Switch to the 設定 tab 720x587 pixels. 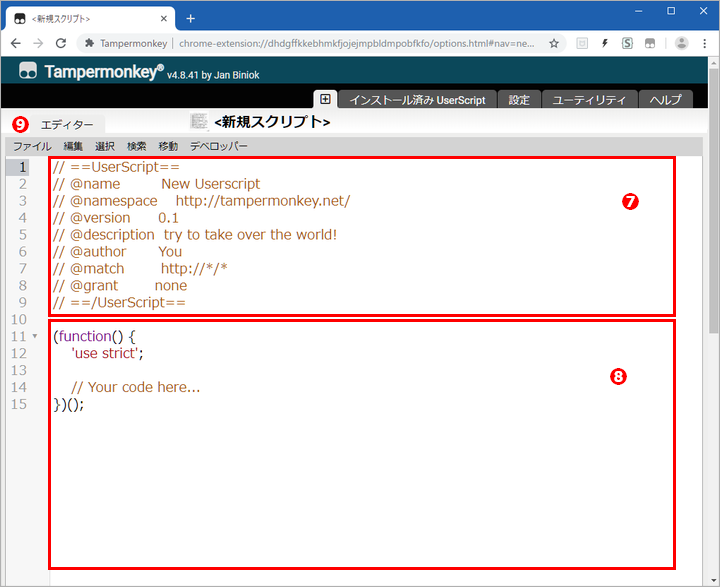[x=519, y=100]
